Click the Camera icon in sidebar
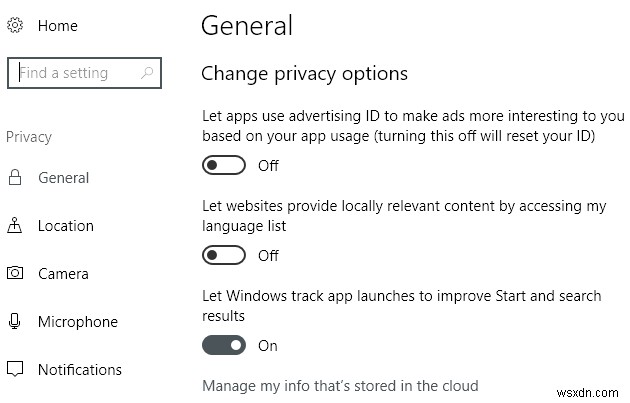The width and height of the screenshot is (630, 403). point(15,273)
